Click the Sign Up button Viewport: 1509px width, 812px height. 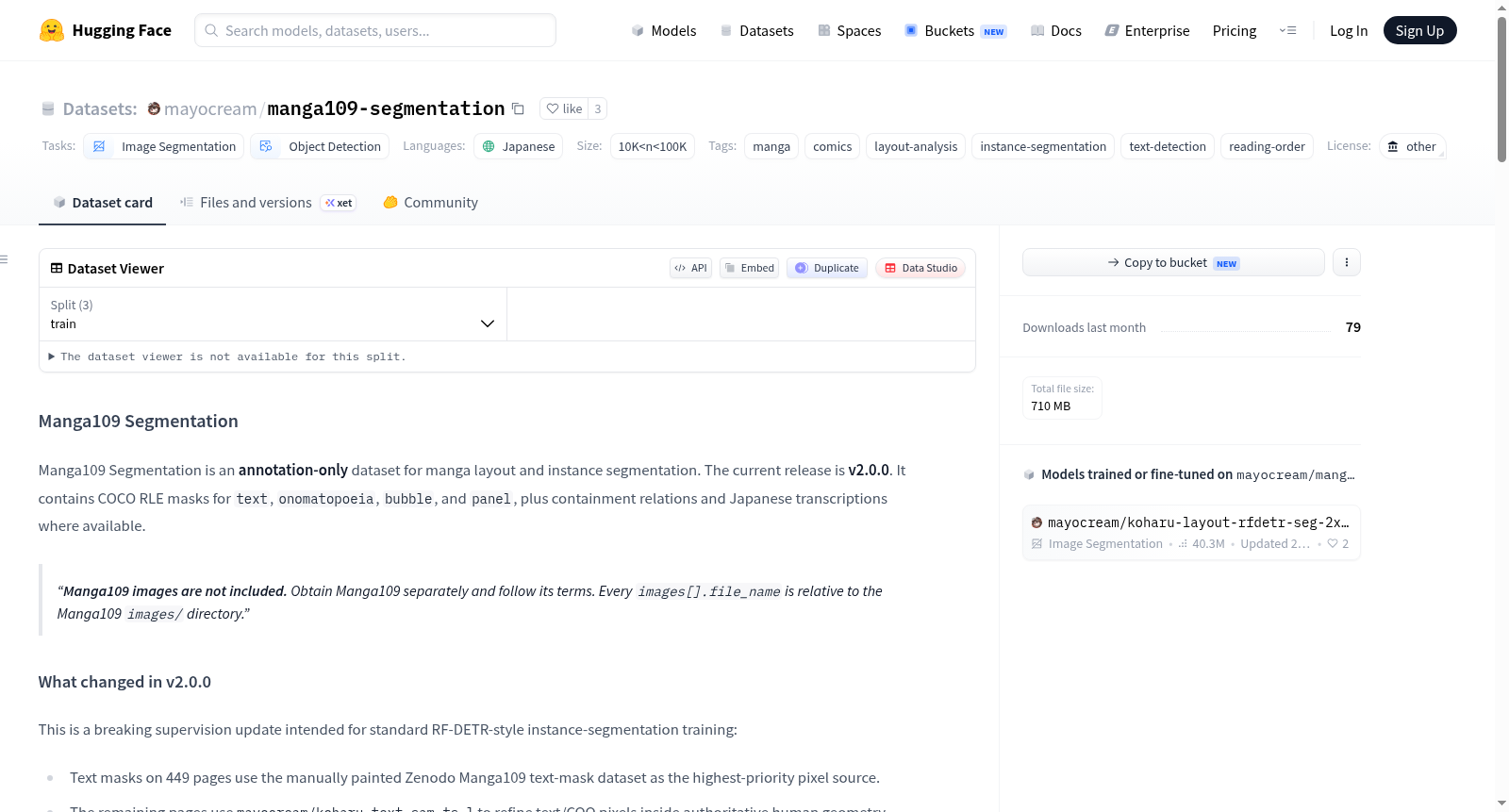tap(1419, 30)
